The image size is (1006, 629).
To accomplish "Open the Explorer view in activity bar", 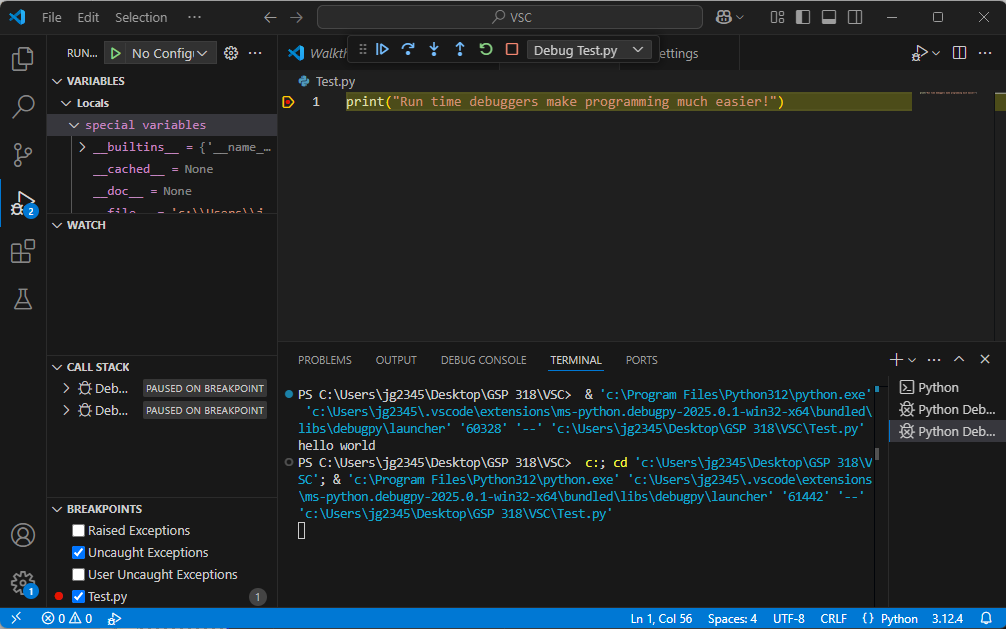I will [22, 59].
